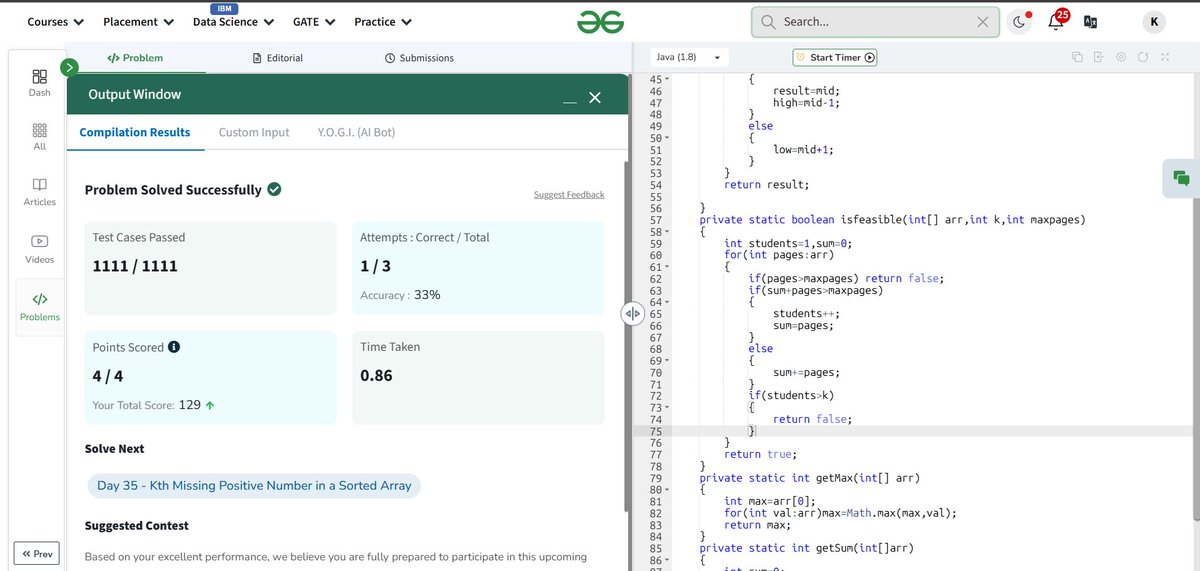Open Problems in the sidebar
Viewport: 1200px width, 571px height.
point(39,307)
